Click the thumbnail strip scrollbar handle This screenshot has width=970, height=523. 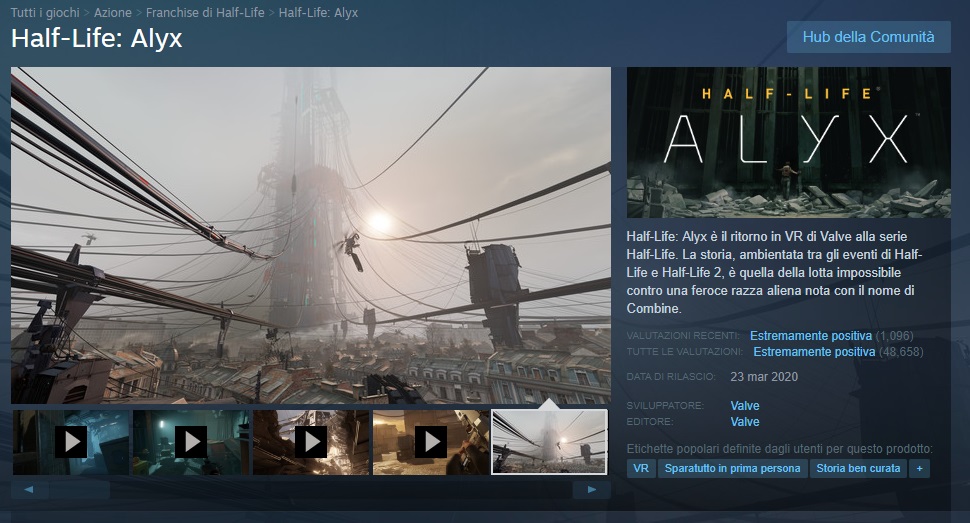click(x=79, y=490)
